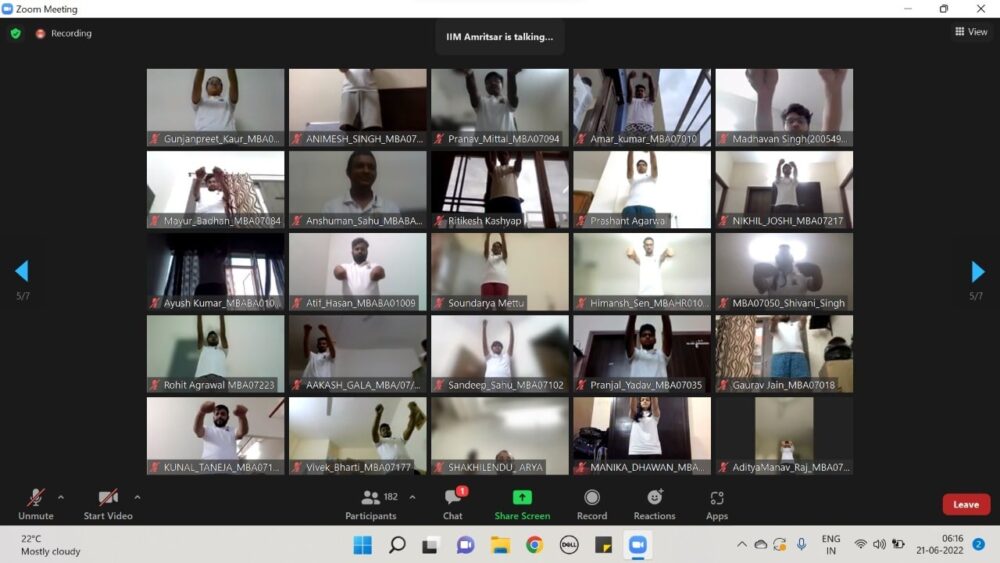Select Soundarya Mettu's video tile
Screen dimensions: 1000x563
tap(500, 272)
